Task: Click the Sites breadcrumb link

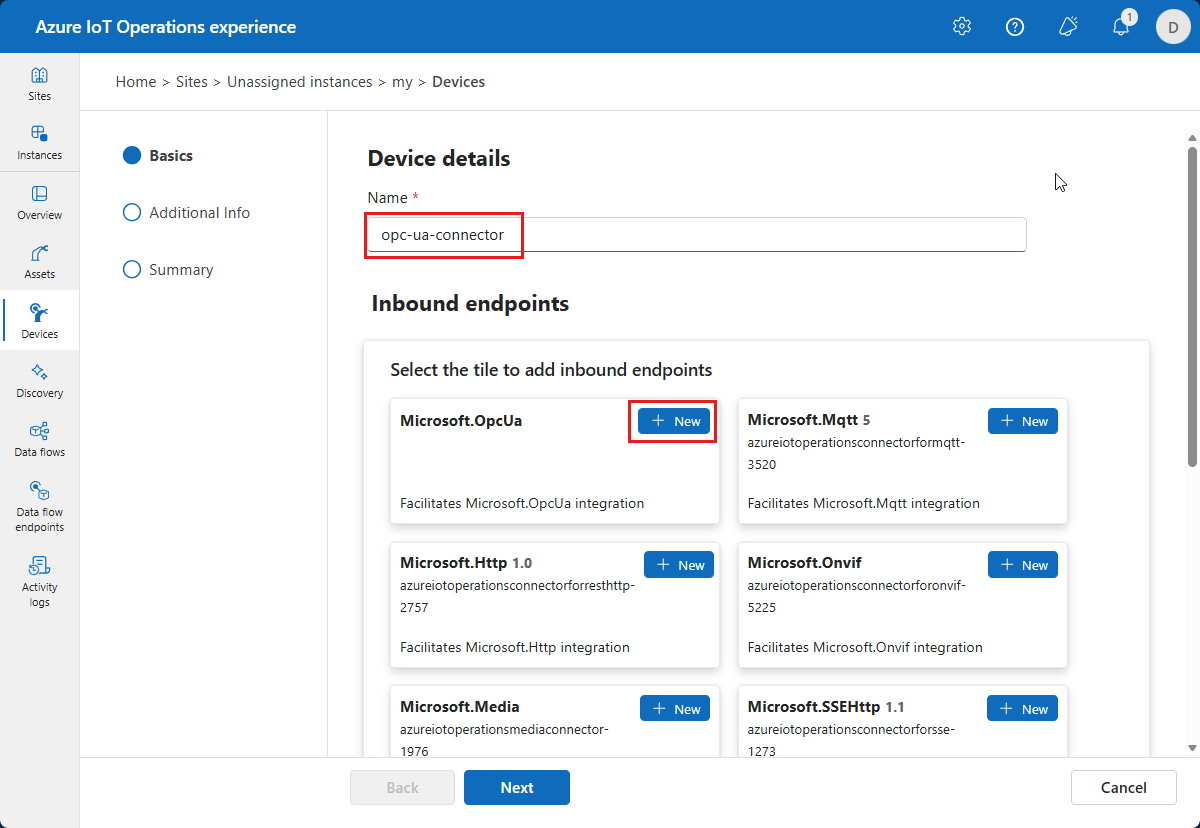Action: [192, 82]
